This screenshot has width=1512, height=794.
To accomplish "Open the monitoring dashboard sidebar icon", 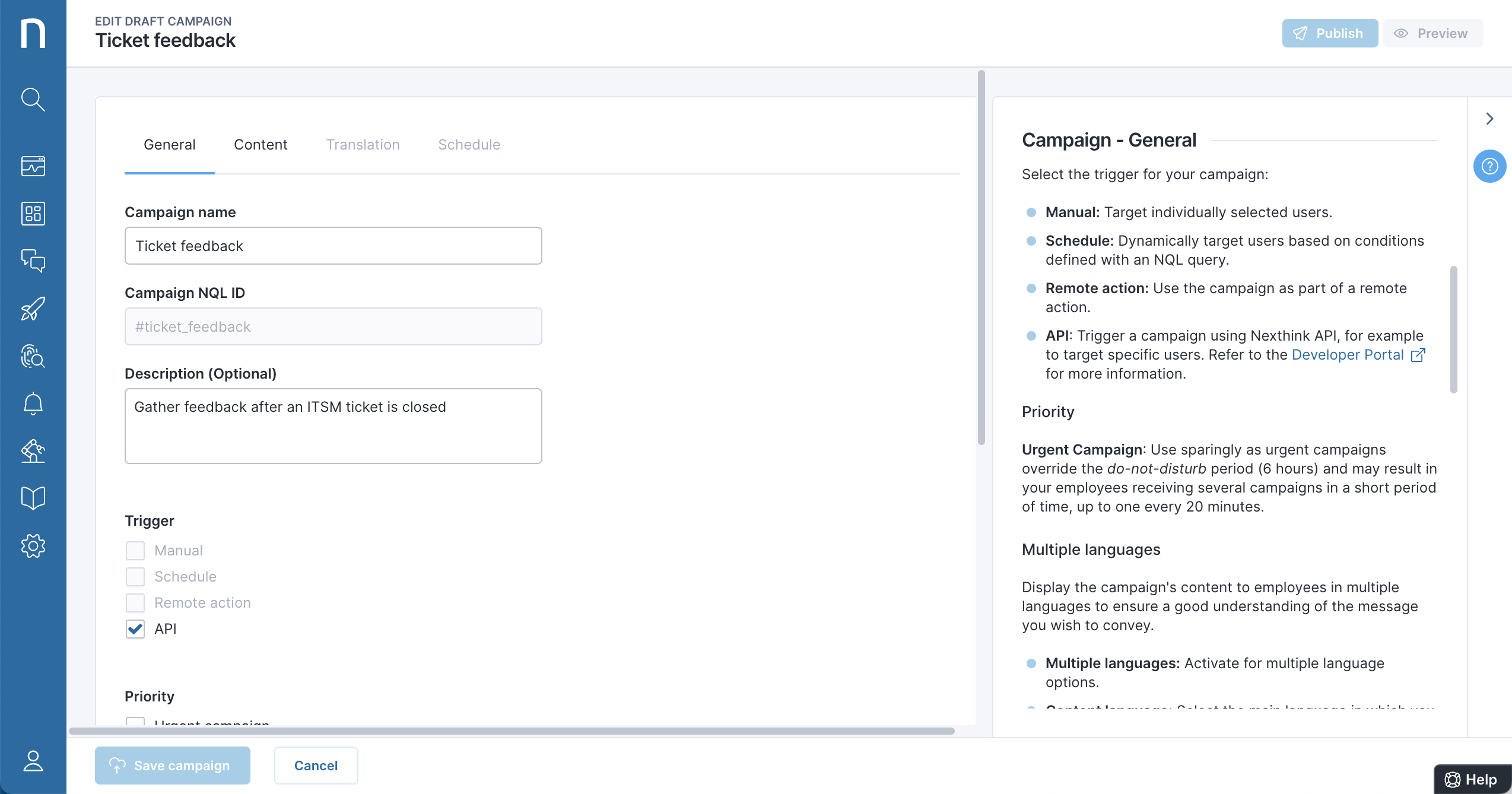I will [x=33, y=166].
